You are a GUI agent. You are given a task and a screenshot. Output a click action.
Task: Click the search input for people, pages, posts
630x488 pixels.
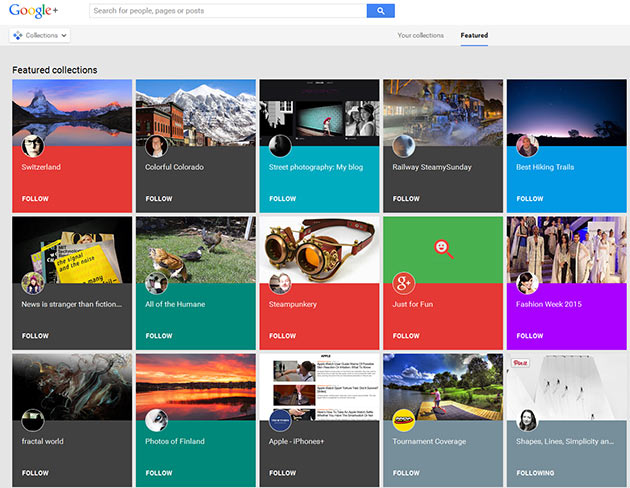tap(227, 11)
